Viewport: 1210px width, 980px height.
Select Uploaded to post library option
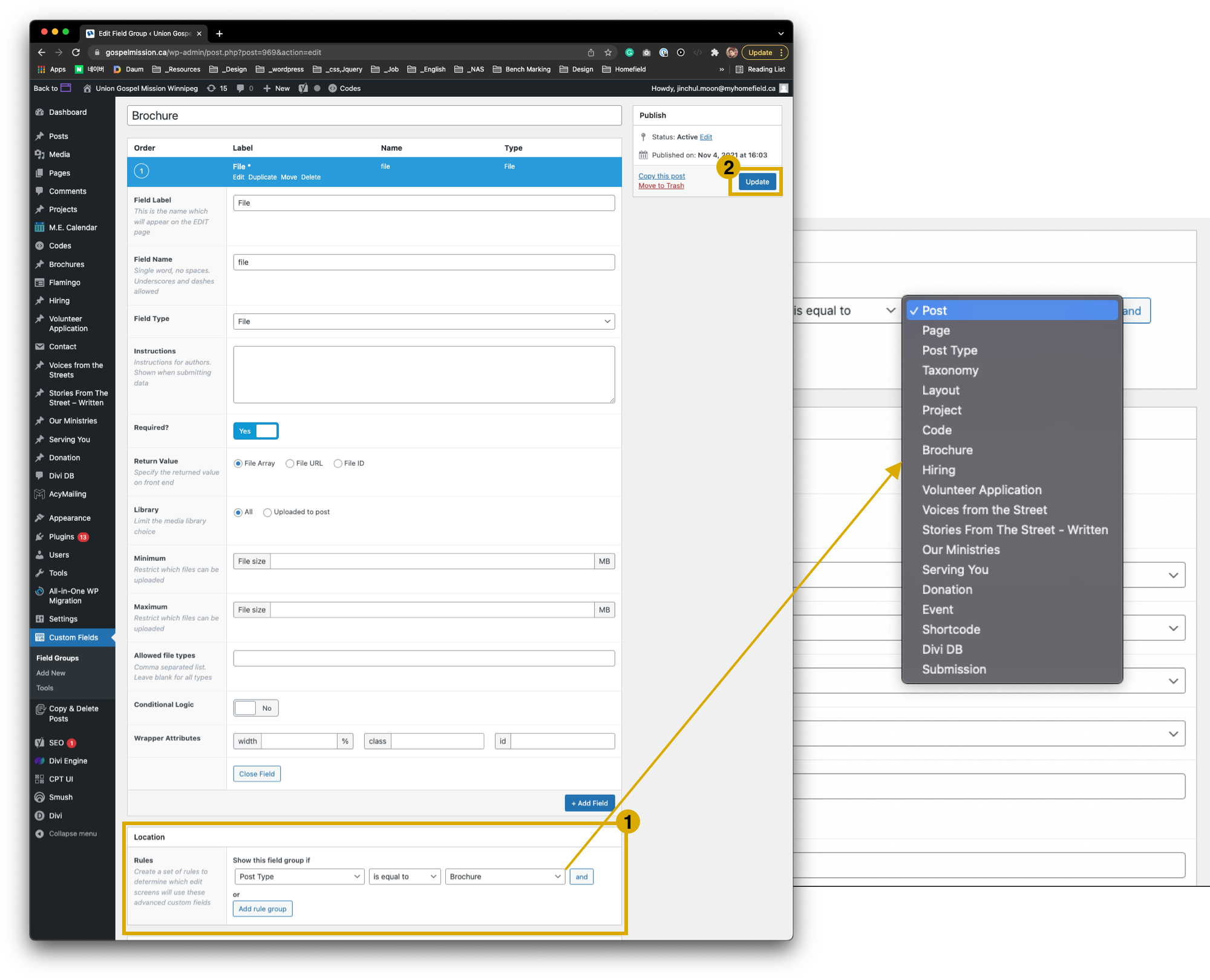coord(267,512)
